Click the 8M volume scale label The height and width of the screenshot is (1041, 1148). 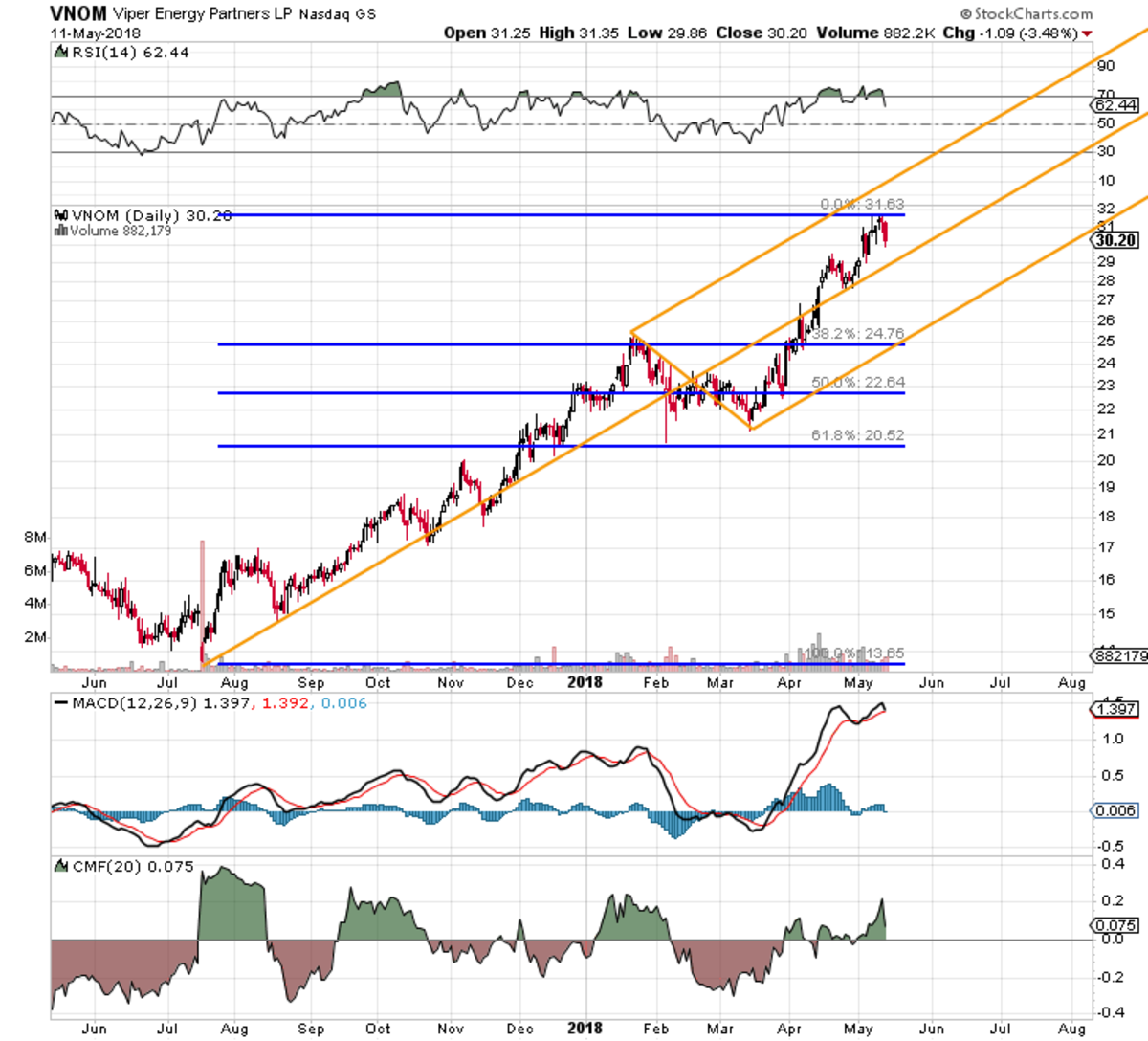point(35,538)
